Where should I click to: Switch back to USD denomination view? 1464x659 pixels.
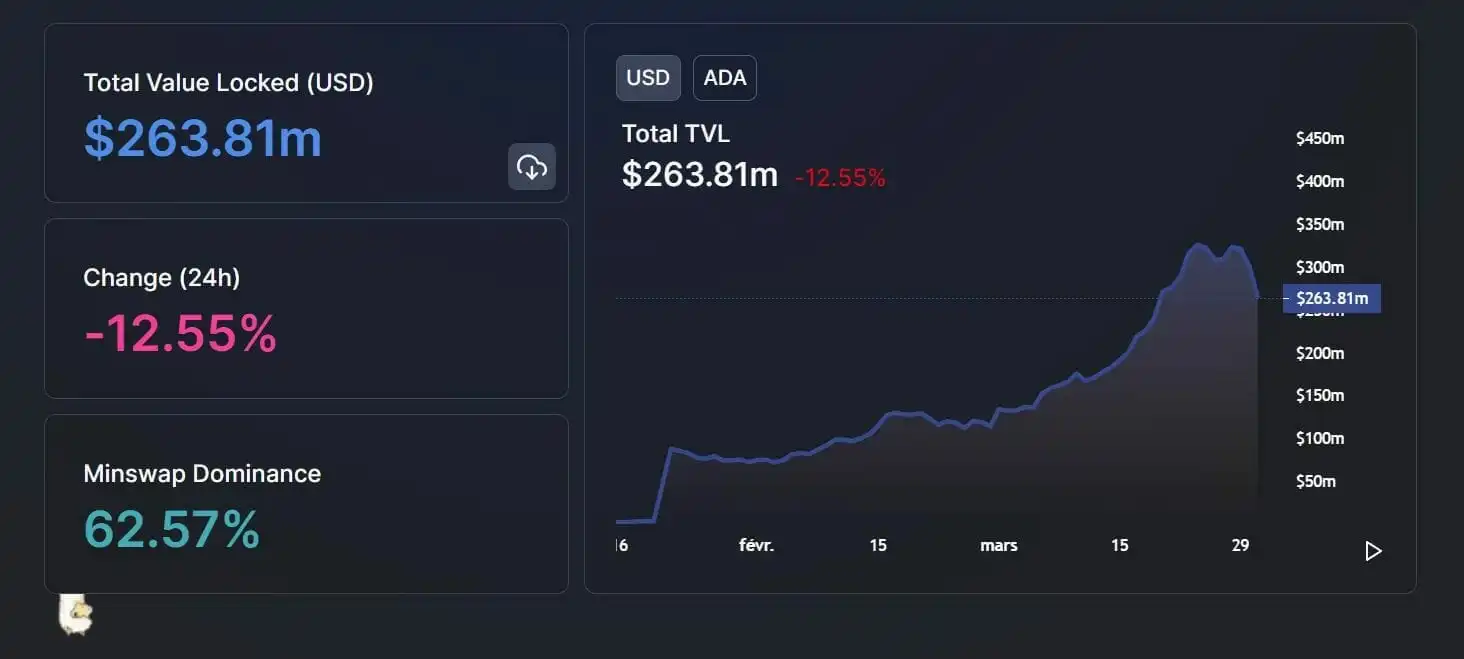648,77
